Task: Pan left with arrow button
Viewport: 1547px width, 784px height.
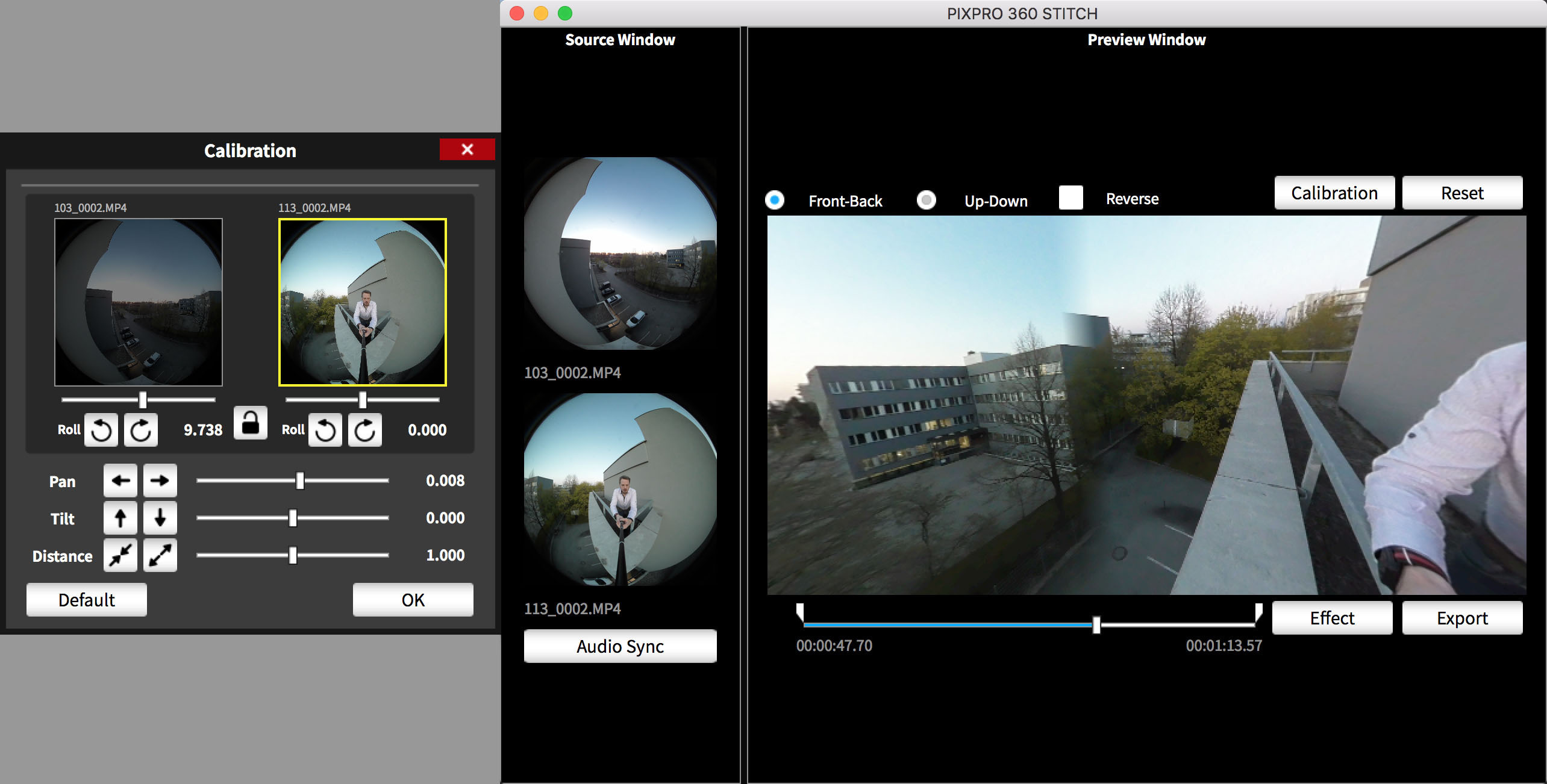Action: [x=120, y=481]
